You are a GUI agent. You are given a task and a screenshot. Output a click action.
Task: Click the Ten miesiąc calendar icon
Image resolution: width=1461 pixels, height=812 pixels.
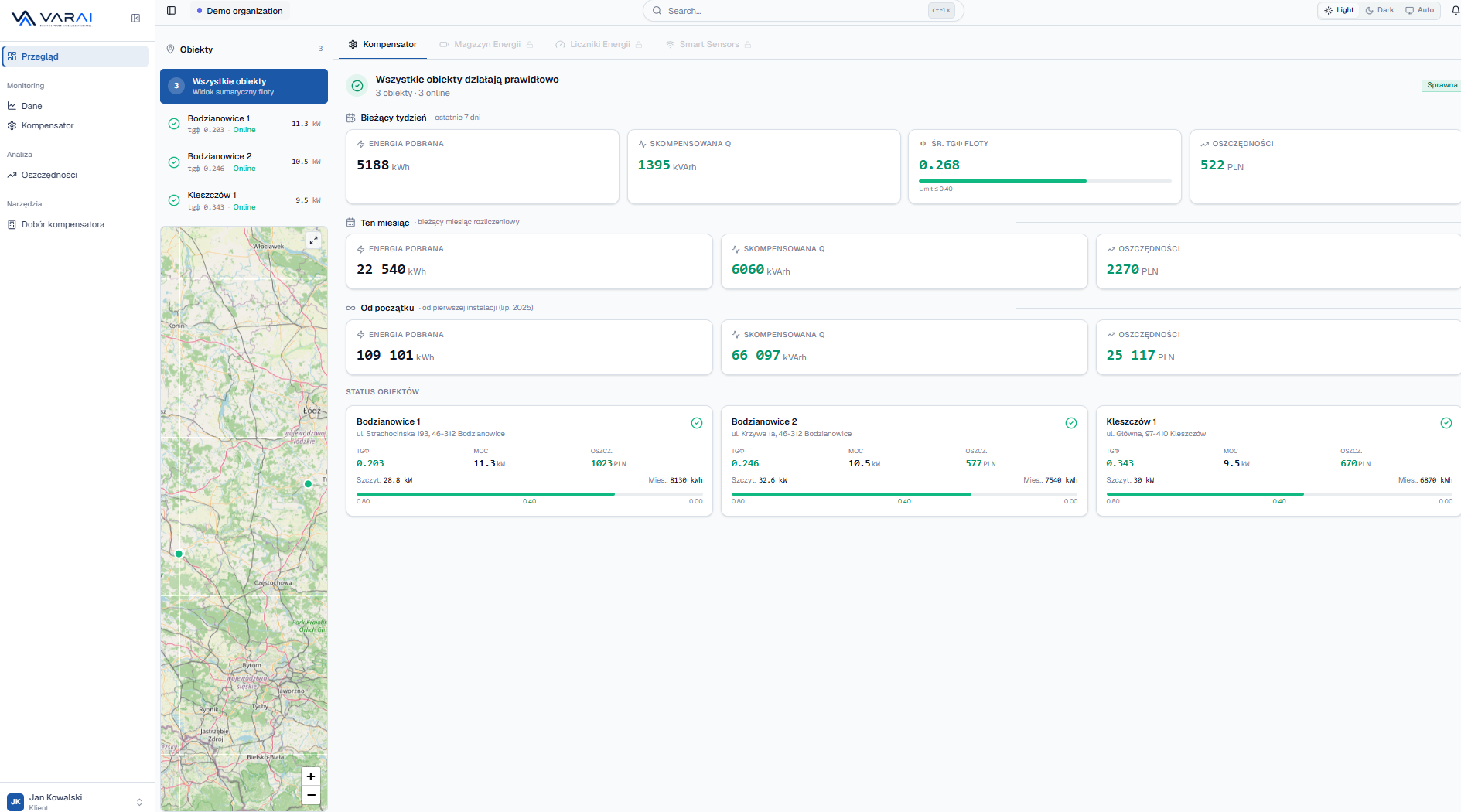pyautogui.click(x=351, y=223)
